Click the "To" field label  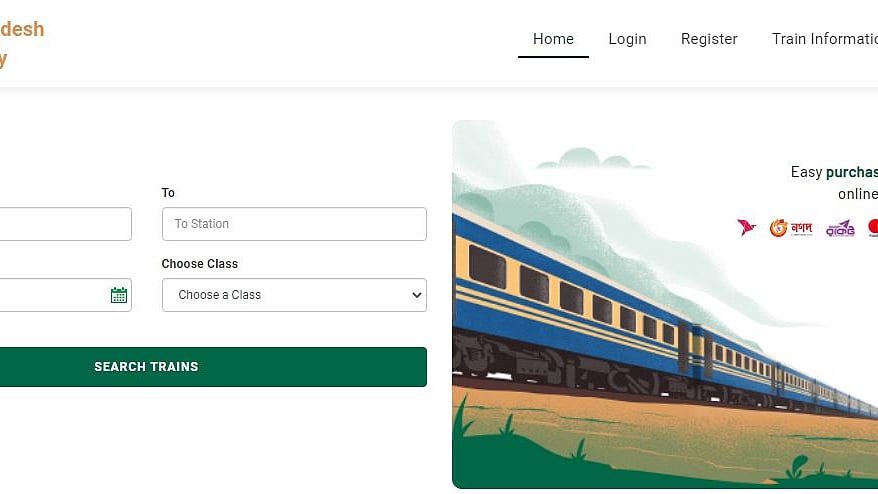coord(168,193)
